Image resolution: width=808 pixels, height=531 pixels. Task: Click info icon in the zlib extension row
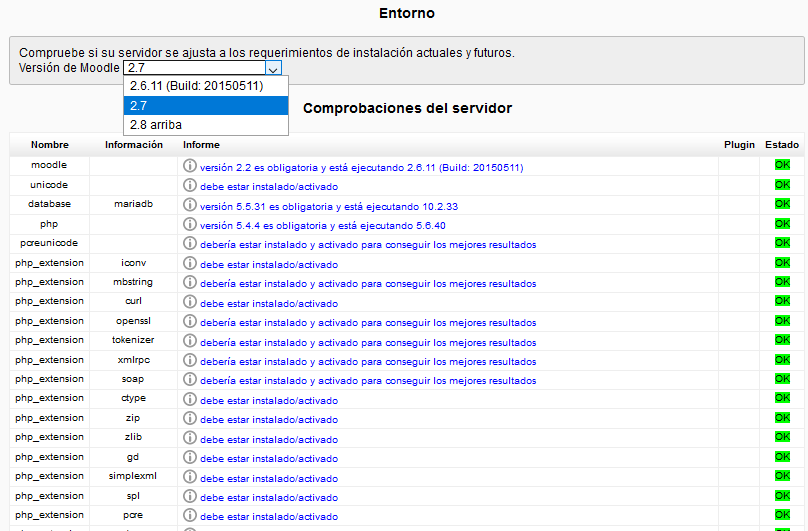[x=190, y=438]
